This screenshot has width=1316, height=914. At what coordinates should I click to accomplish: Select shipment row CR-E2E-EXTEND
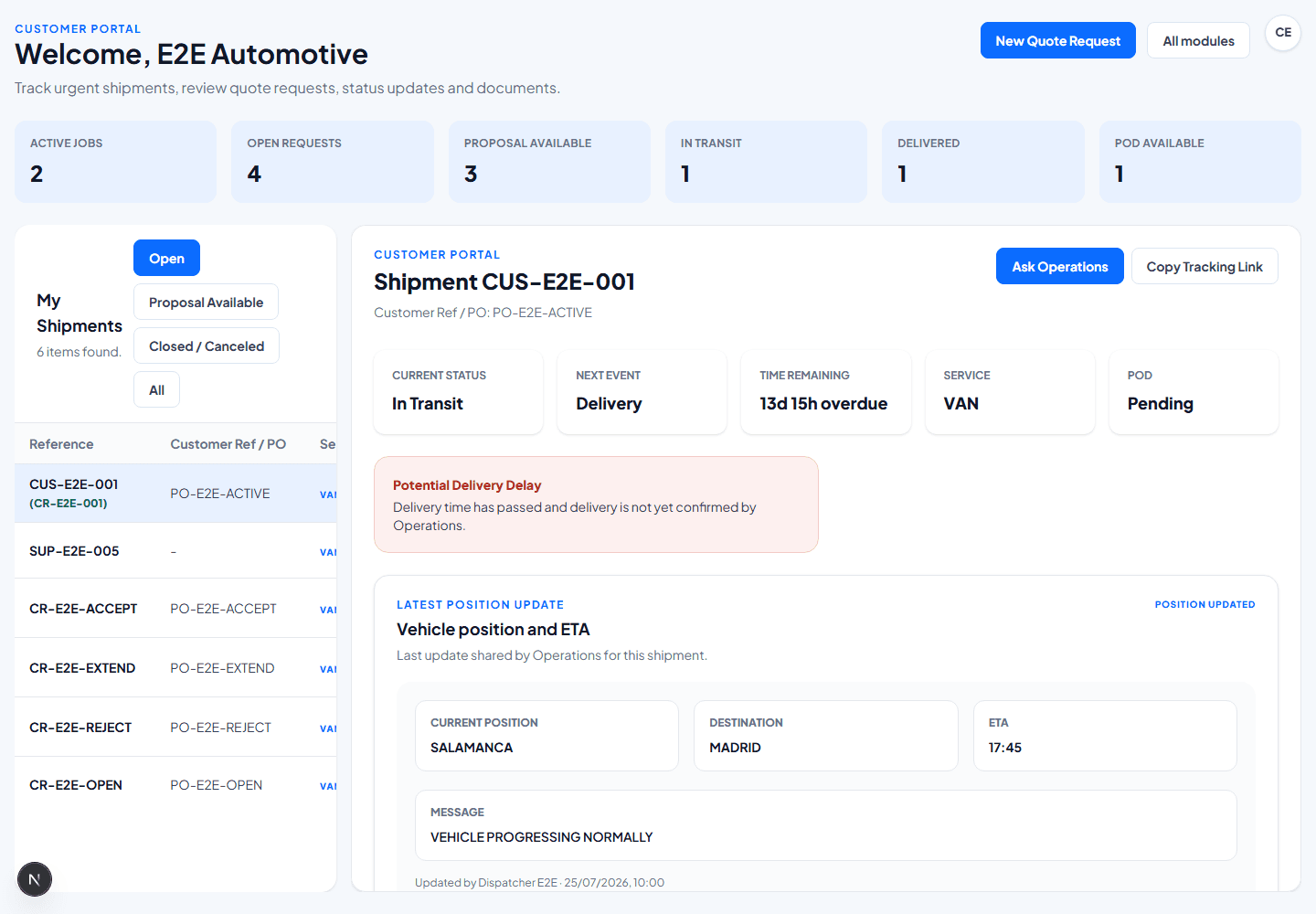point(175,668)
